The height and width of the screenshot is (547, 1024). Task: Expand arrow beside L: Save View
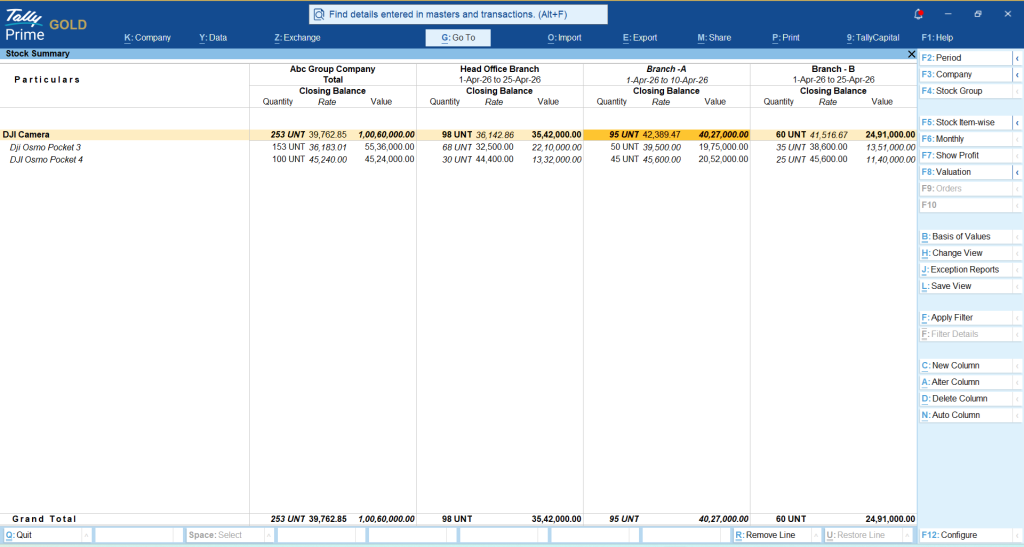click(x=1017, y=286)
